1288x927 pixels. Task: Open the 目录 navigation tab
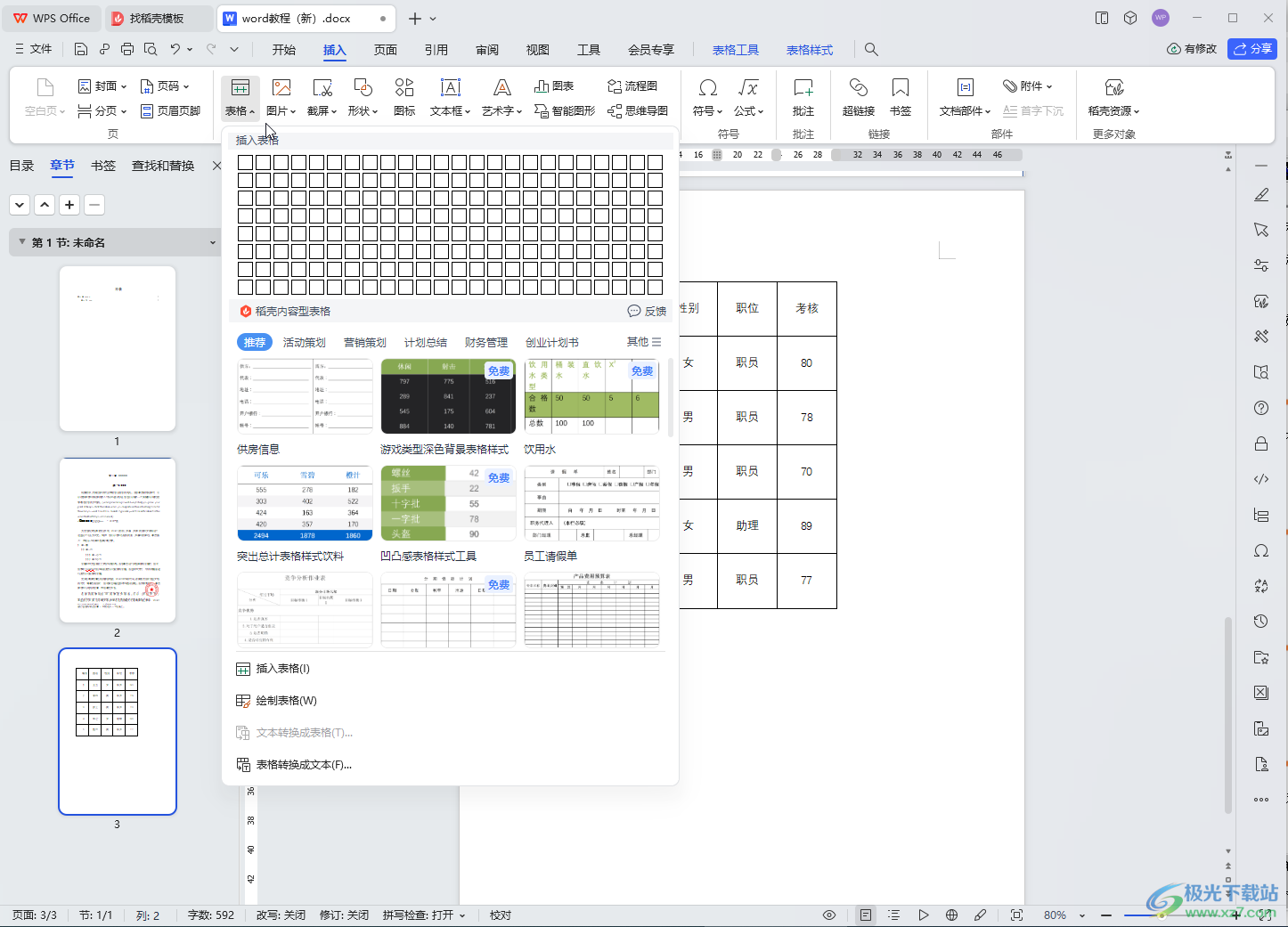pos(21,166)
